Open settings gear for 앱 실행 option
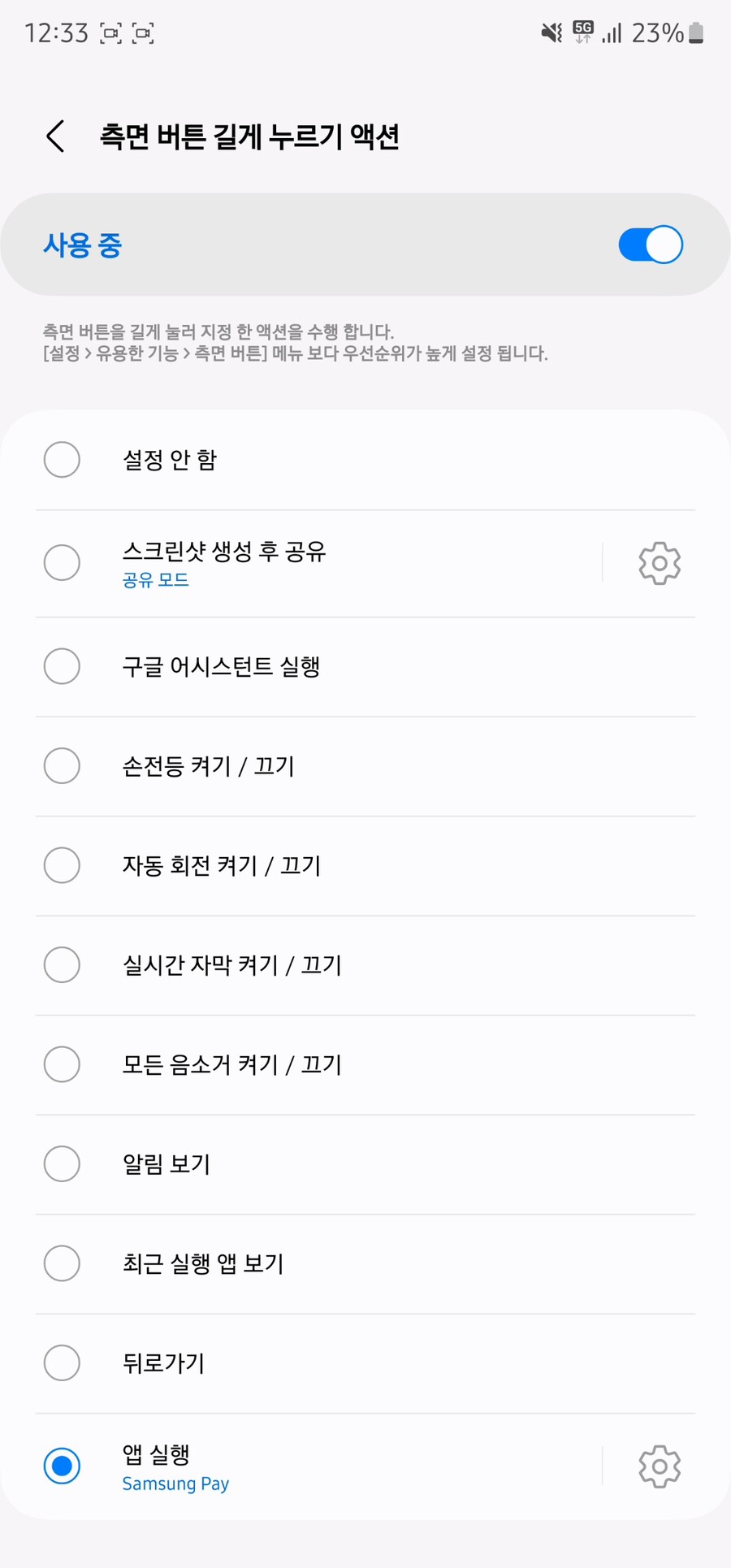Image resolution: width=731 pixels, height=1568 pixels. pyautogui.click(x=659, y=1466)
